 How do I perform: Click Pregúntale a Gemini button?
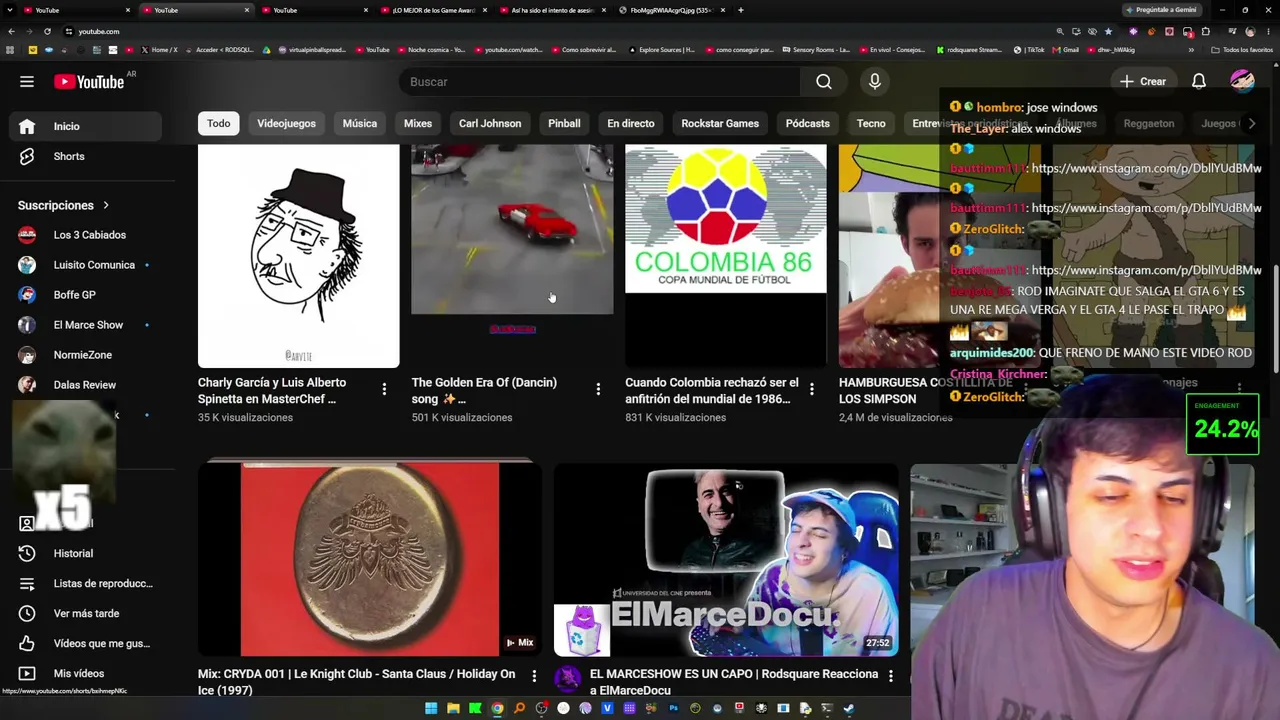coord(1160,10)
